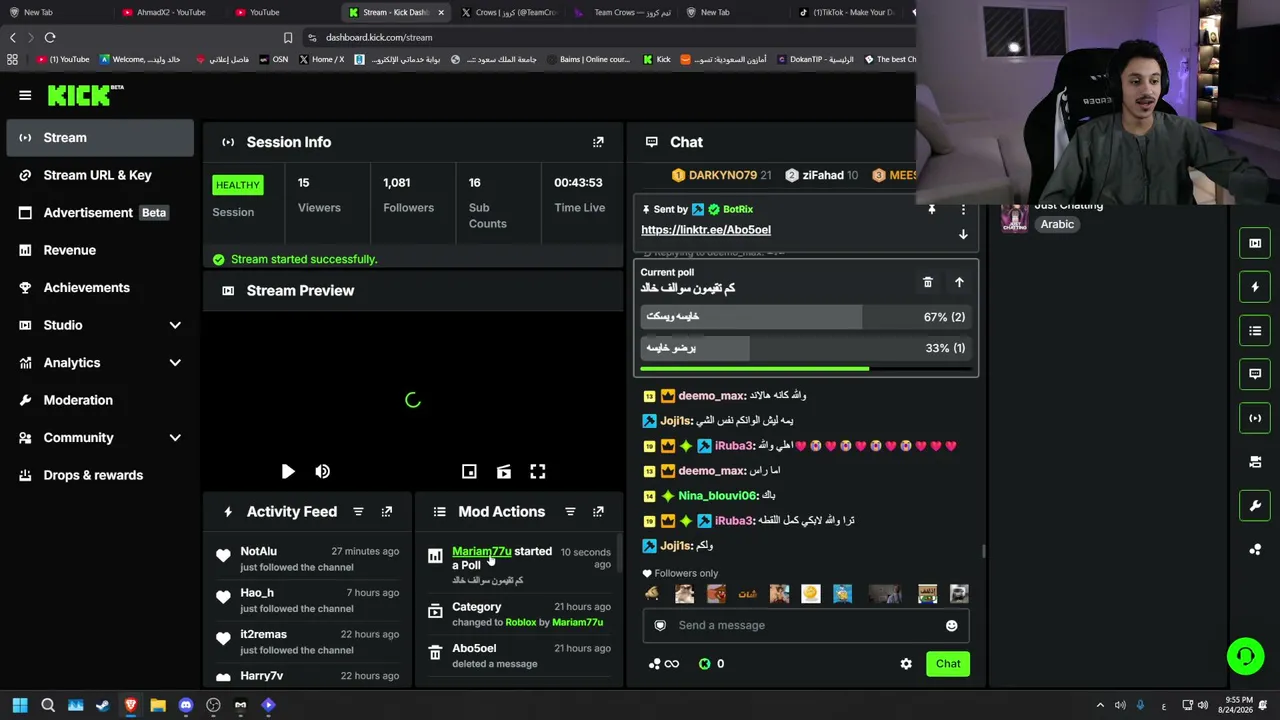1280x720 pixels.
Task: Open the Achievements page
Action: pos(100,288)
